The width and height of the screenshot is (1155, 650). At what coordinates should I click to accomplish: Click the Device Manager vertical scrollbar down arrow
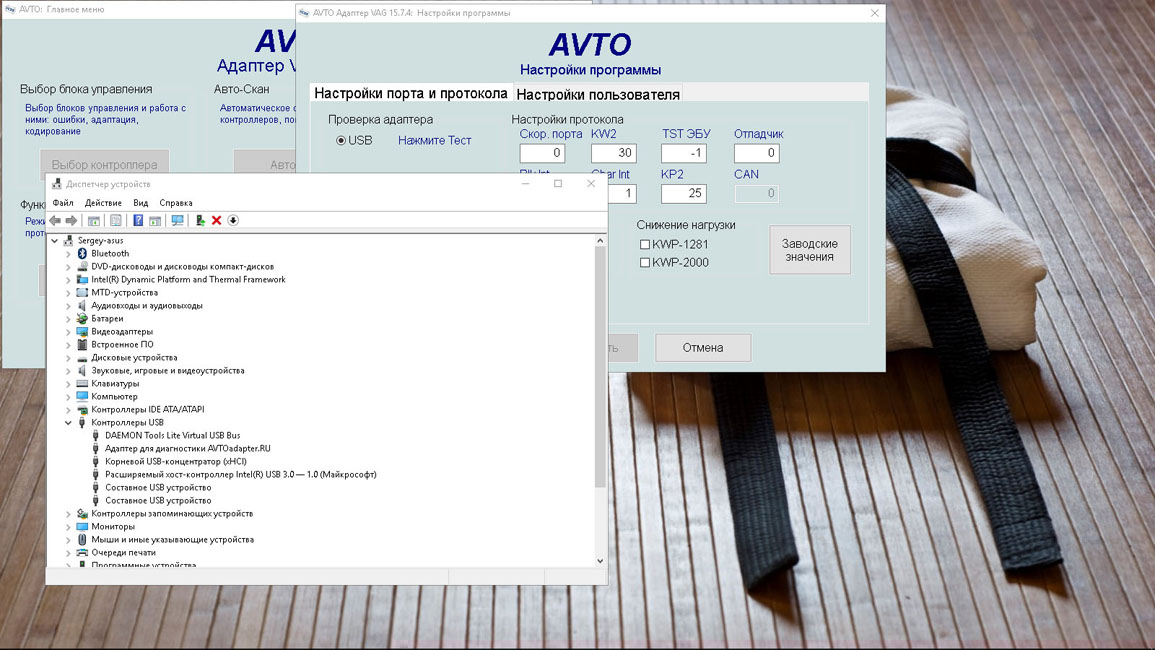pos(600,561)
